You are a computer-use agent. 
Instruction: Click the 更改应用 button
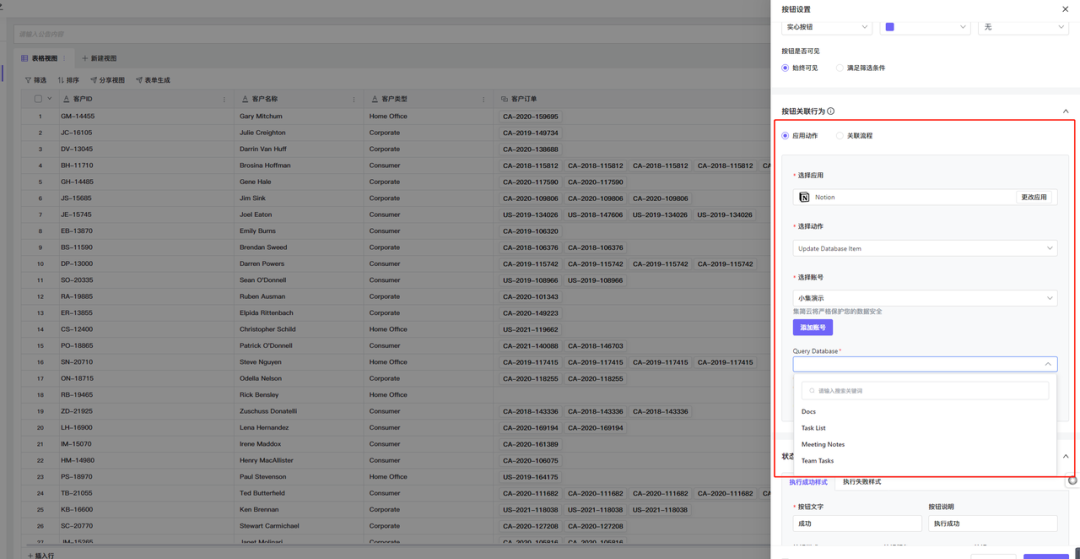[x=1034, y=197]
